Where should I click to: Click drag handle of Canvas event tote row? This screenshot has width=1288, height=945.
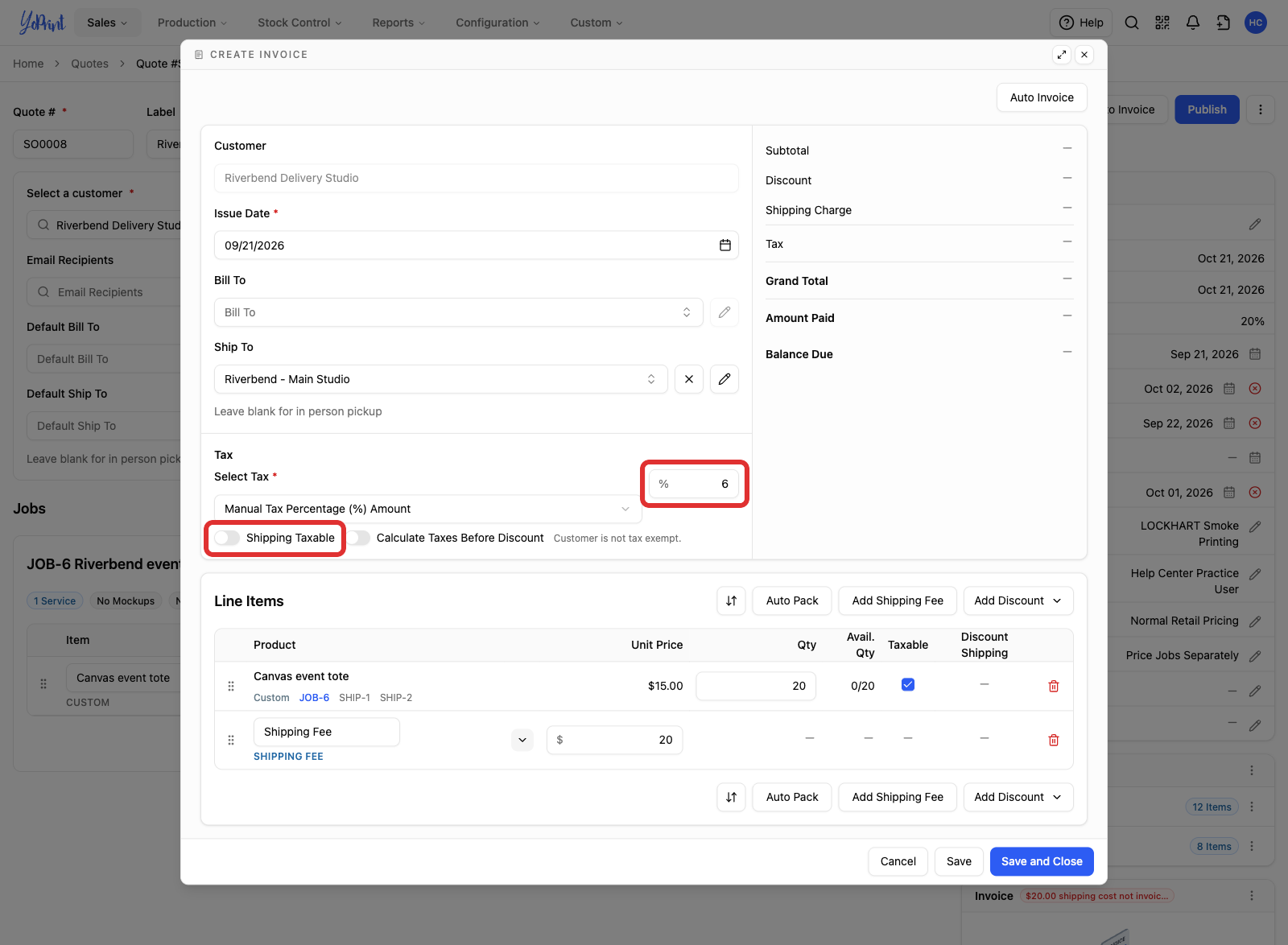231,686
